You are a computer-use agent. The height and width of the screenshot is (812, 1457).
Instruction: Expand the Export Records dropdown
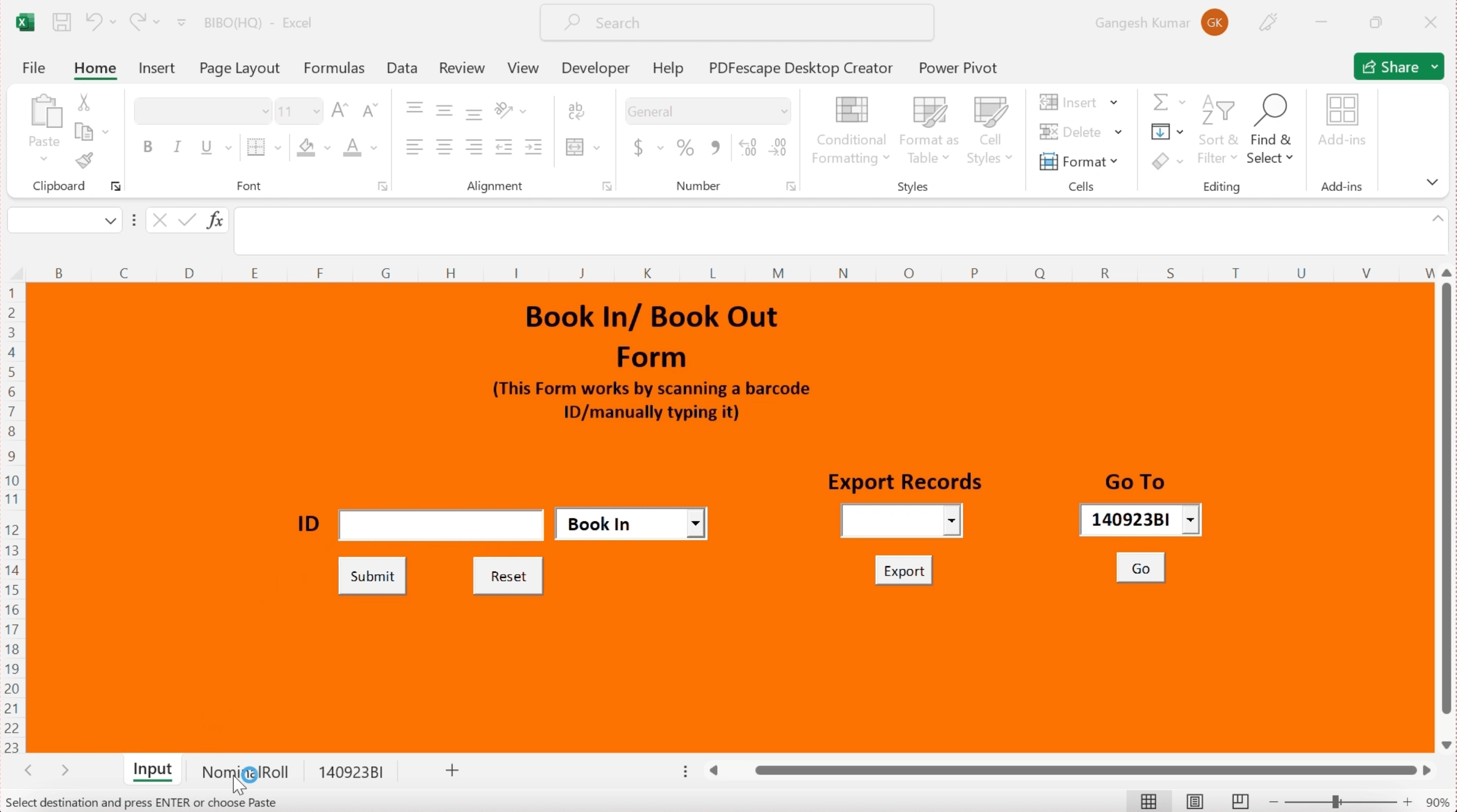coord(951,521)
